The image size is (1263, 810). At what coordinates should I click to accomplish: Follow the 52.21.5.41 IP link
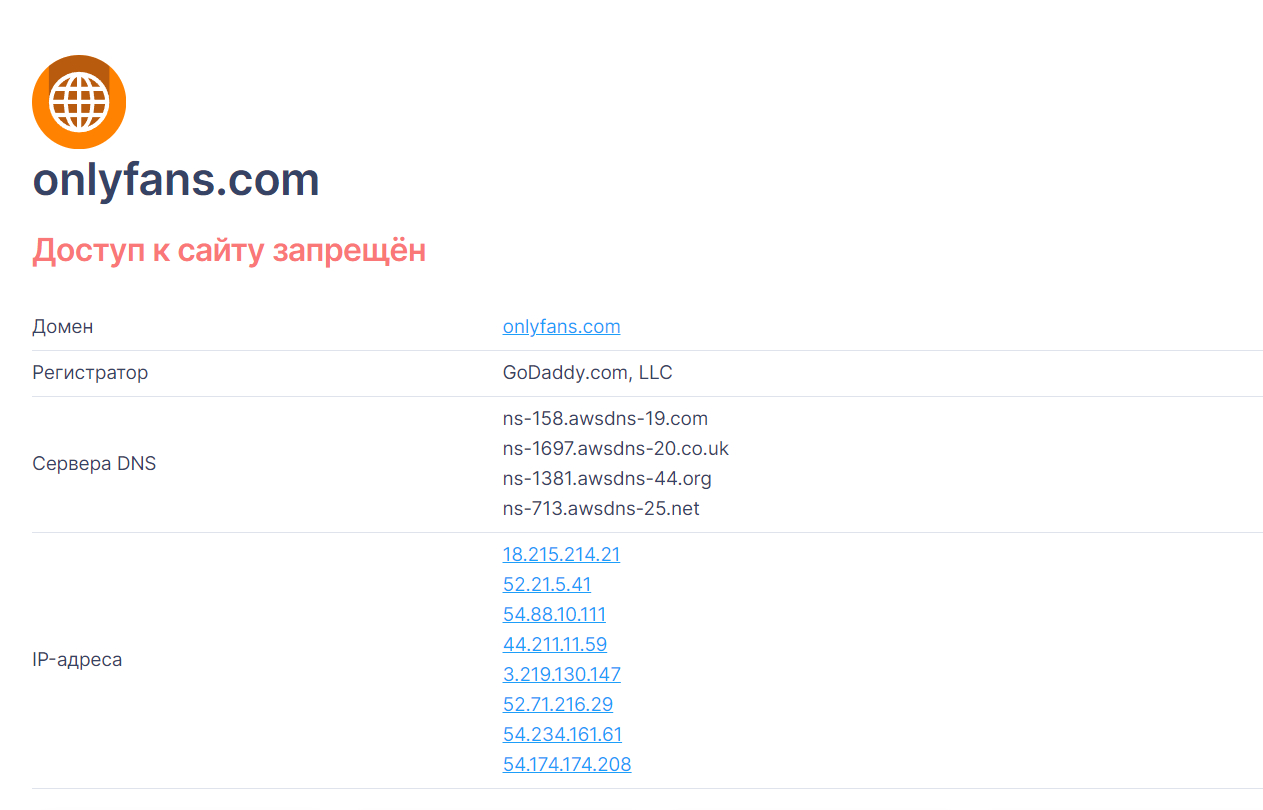547,584
